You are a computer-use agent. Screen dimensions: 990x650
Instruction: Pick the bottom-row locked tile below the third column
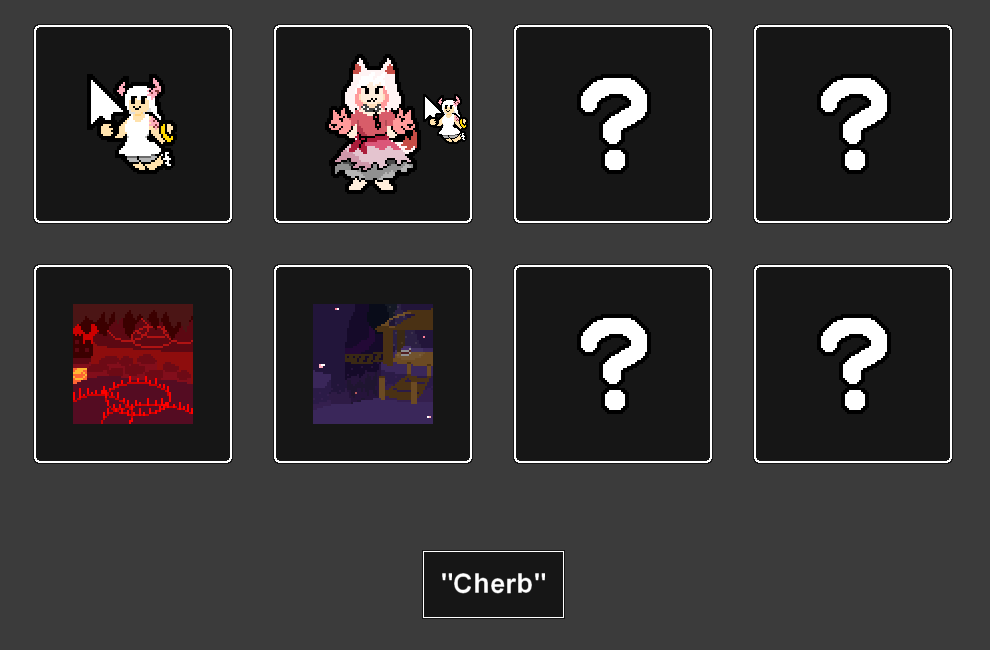(x=612, y=364)
